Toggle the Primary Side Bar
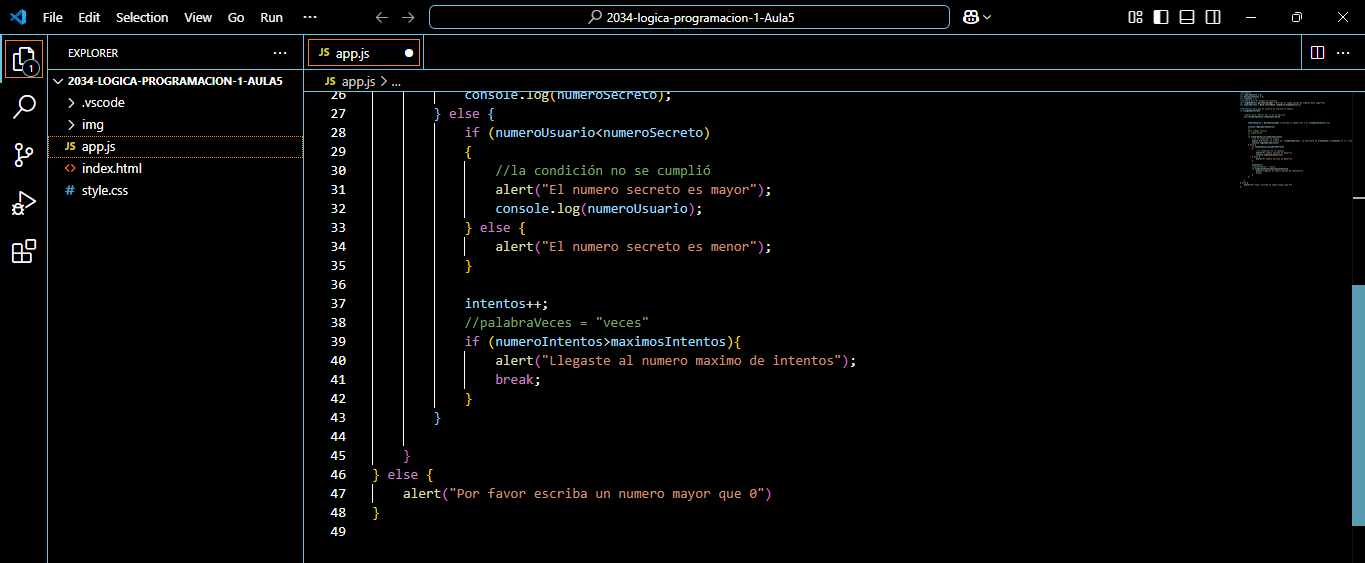Image resolution: width=1365 pixels, height=563 pixels. tap(1161, 17)
